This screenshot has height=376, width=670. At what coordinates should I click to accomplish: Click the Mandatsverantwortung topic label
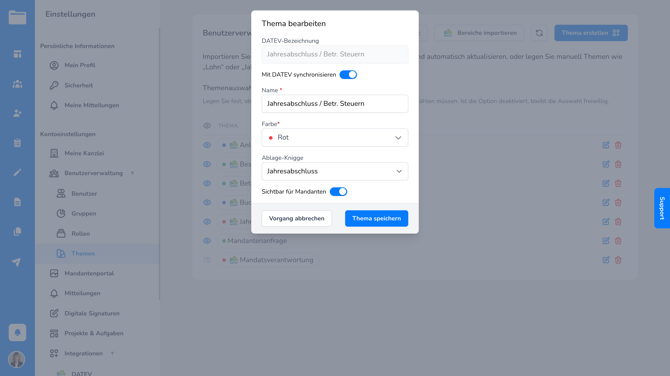tap(276, 260)
